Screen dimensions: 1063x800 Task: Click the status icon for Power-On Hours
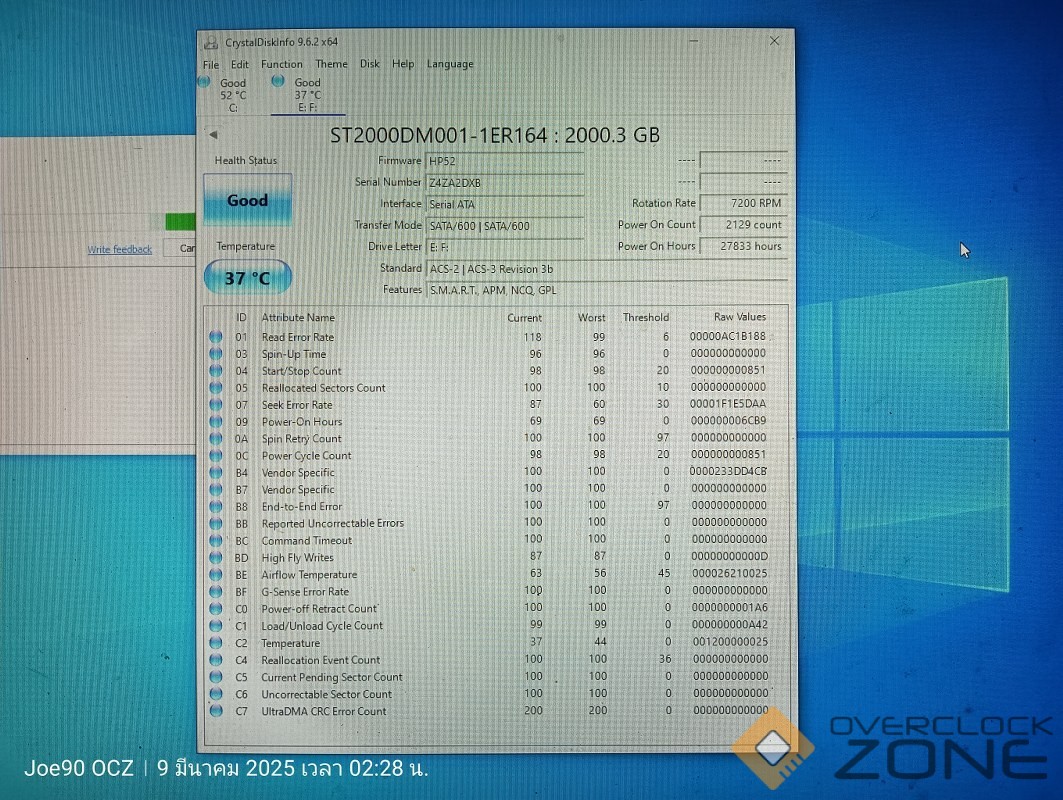coord(216,421)
